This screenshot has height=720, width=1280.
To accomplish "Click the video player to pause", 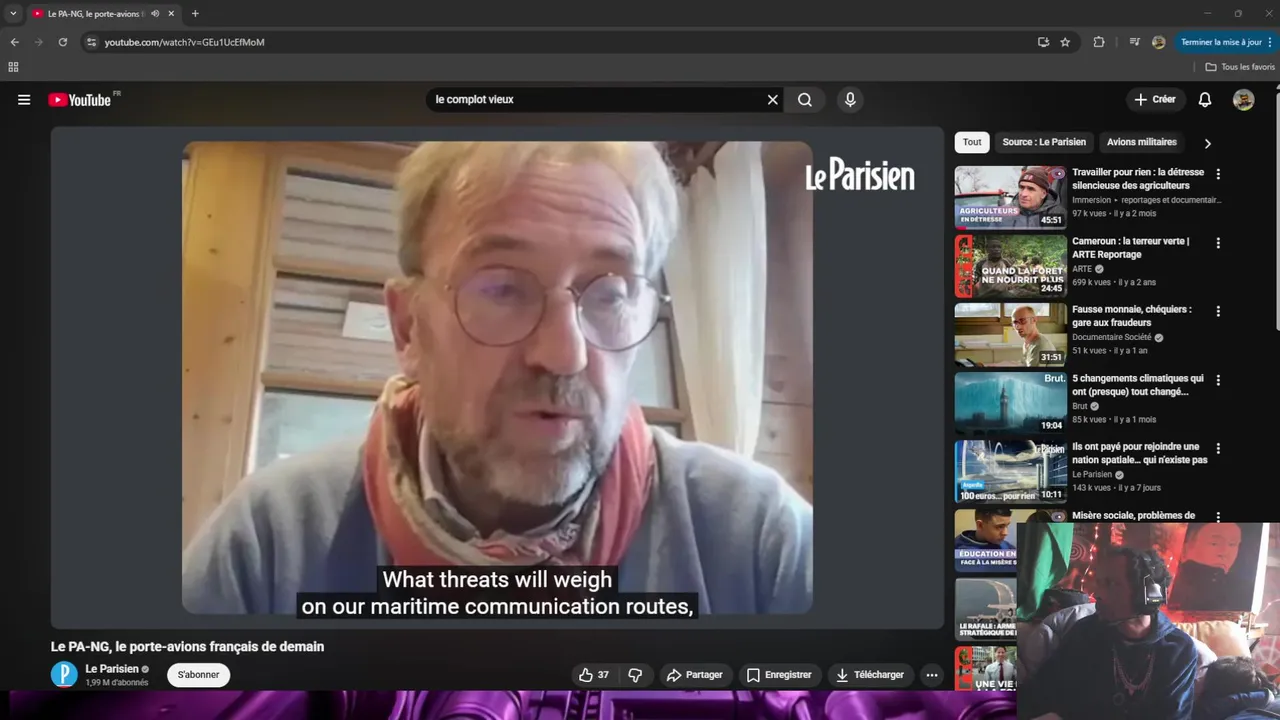I will click(x=497, y=377).
